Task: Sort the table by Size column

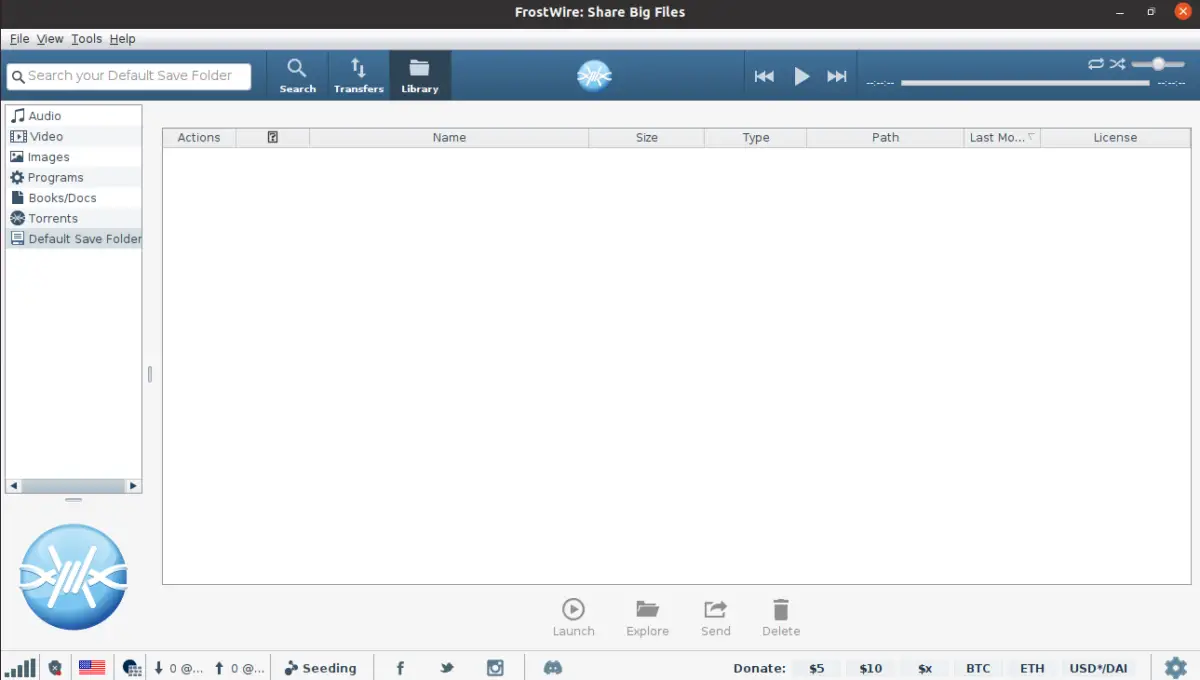Action: [x=647, y=138]
